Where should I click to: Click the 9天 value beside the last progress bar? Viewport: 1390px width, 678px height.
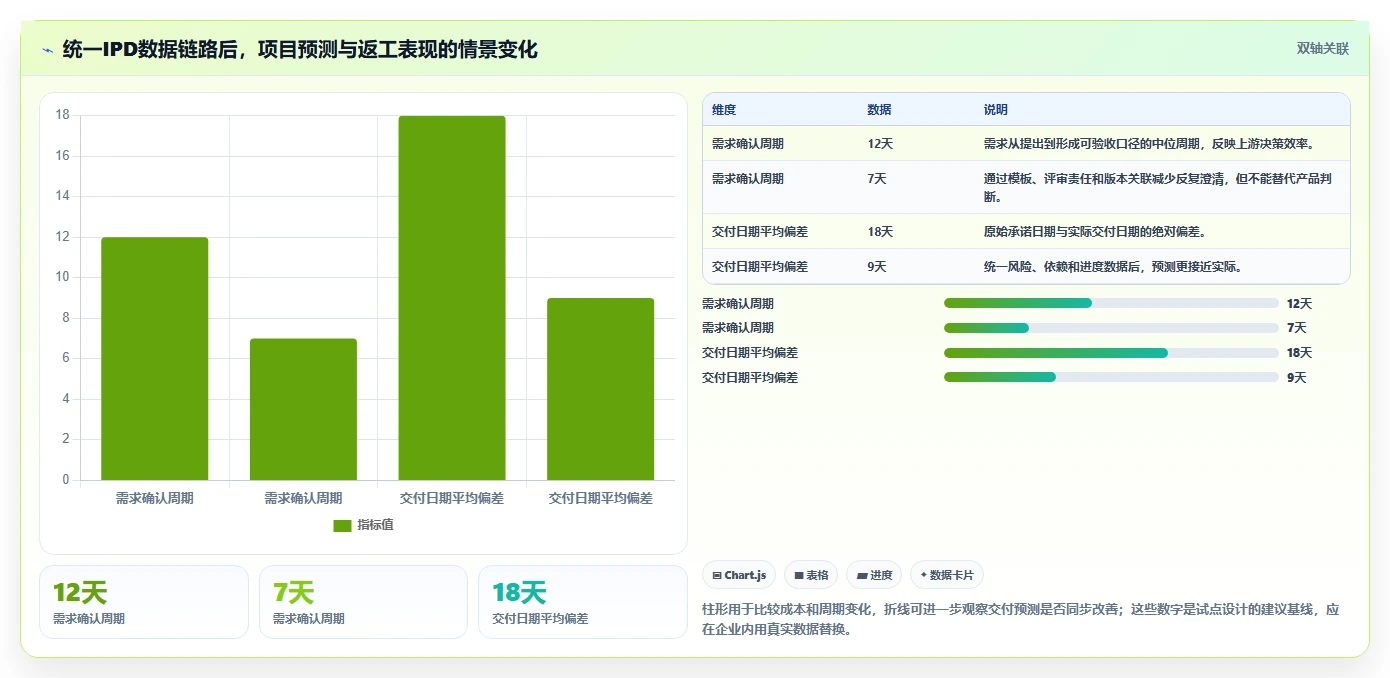click(1297, 378)
